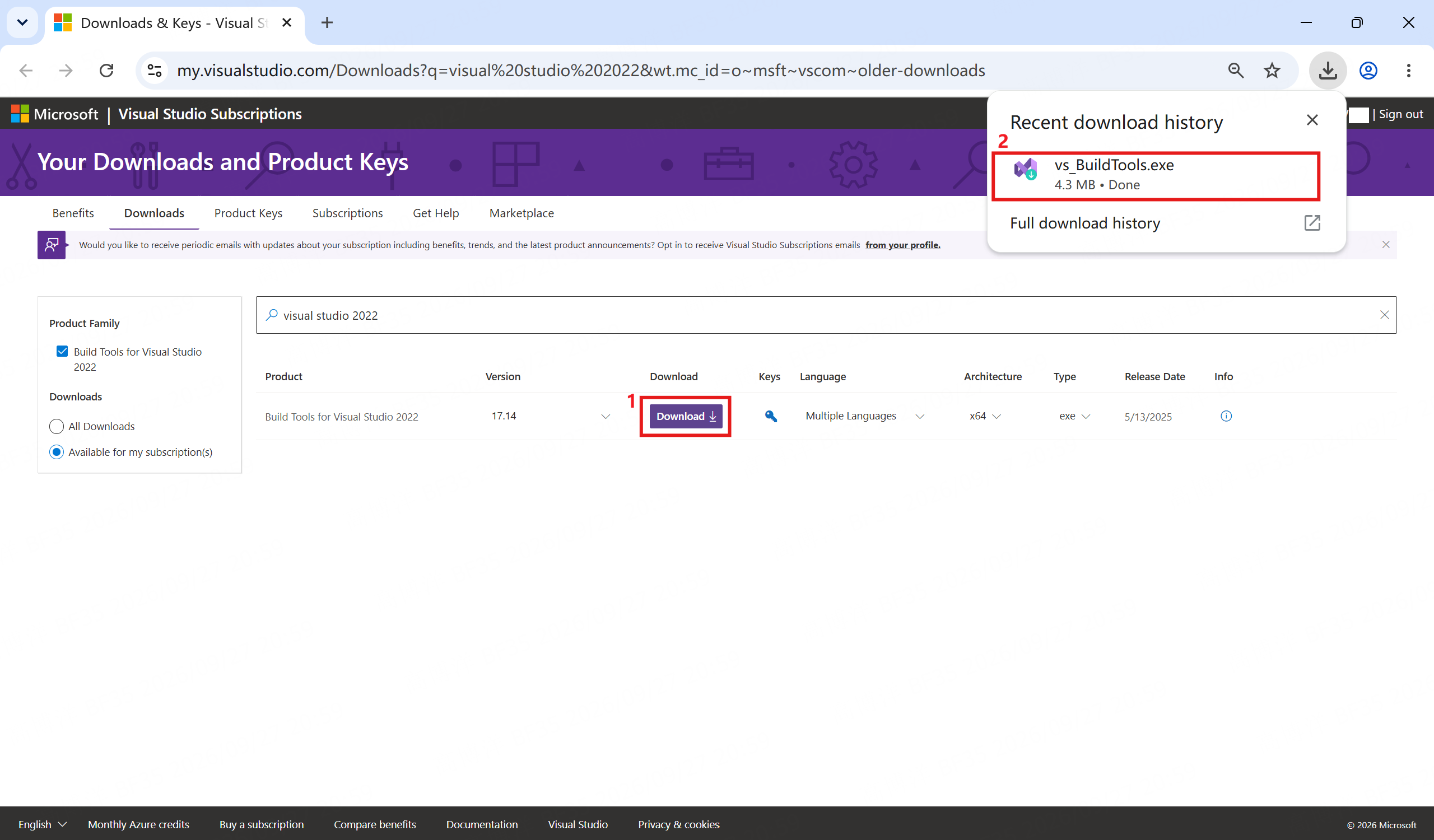This screenshot has height=840, width=1434.
Task: Clear the search box with X icon
Action: [1384, 315]
